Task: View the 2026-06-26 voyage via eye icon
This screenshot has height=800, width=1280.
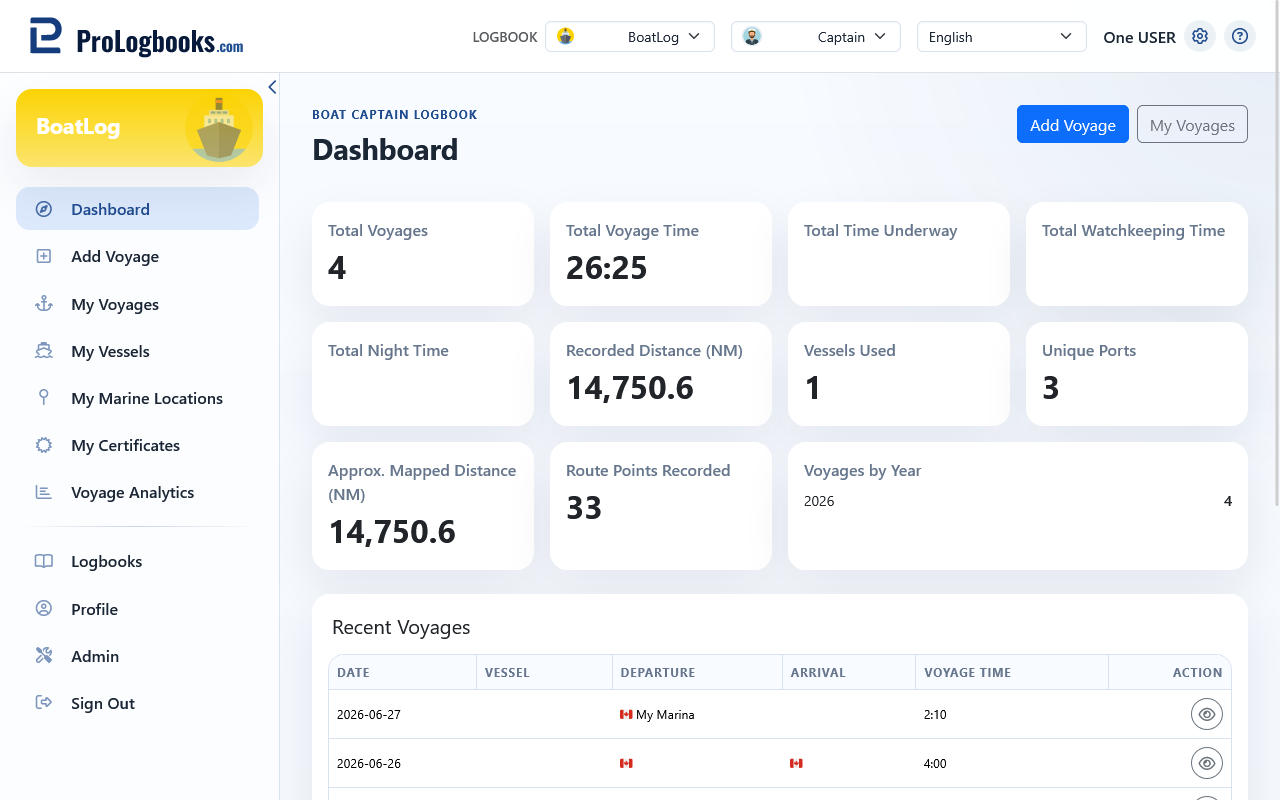Action: pos(1207,763)
